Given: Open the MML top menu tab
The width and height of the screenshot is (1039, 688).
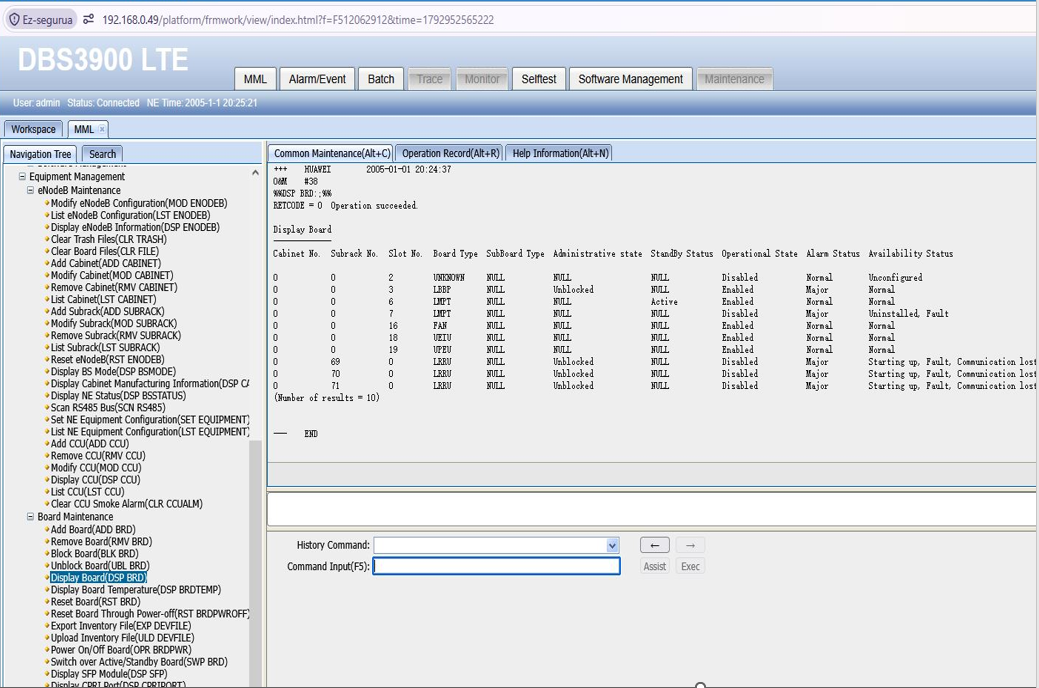Looking at the screenshot, I should [x=255, y=79].
